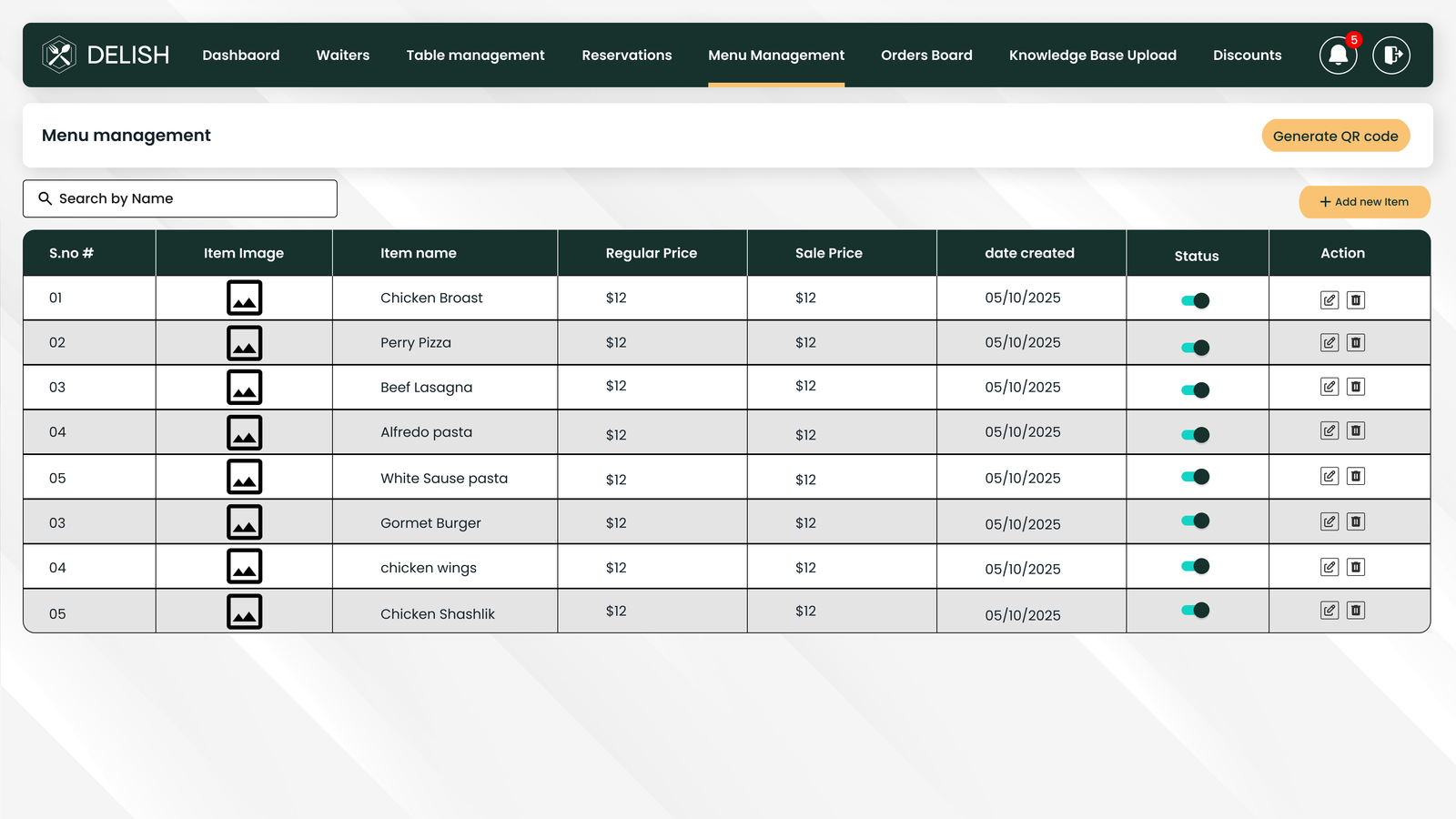Click the Regular Price column header
This screenshot has width=1456, height=819.
pyautogui.click(x=652, y=253)
